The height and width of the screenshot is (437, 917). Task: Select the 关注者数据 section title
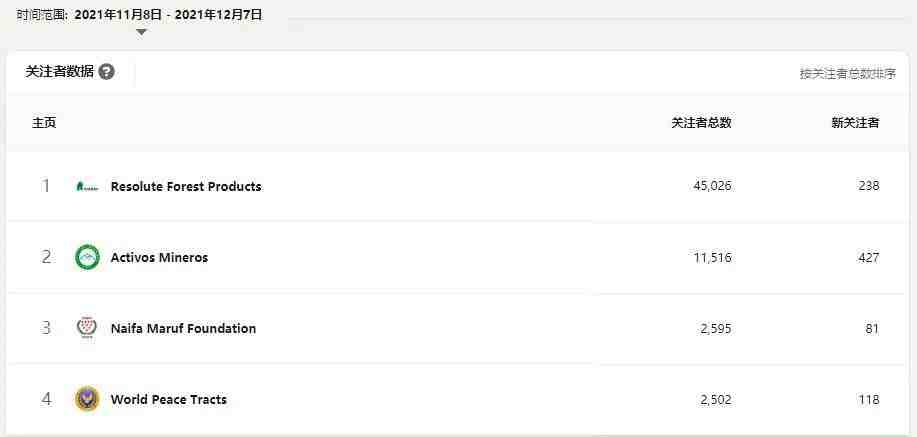coord(60,72)
